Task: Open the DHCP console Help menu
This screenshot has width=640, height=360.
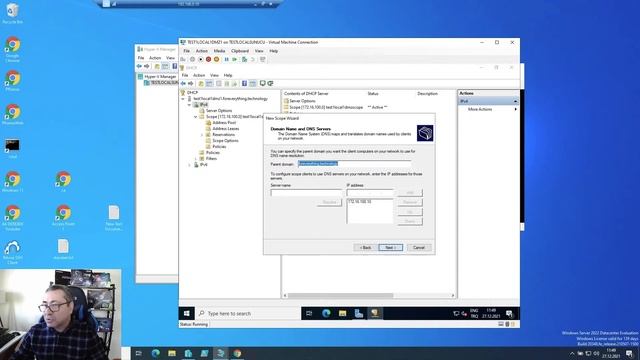Action: pyautogui.click(x=228, y=76)
